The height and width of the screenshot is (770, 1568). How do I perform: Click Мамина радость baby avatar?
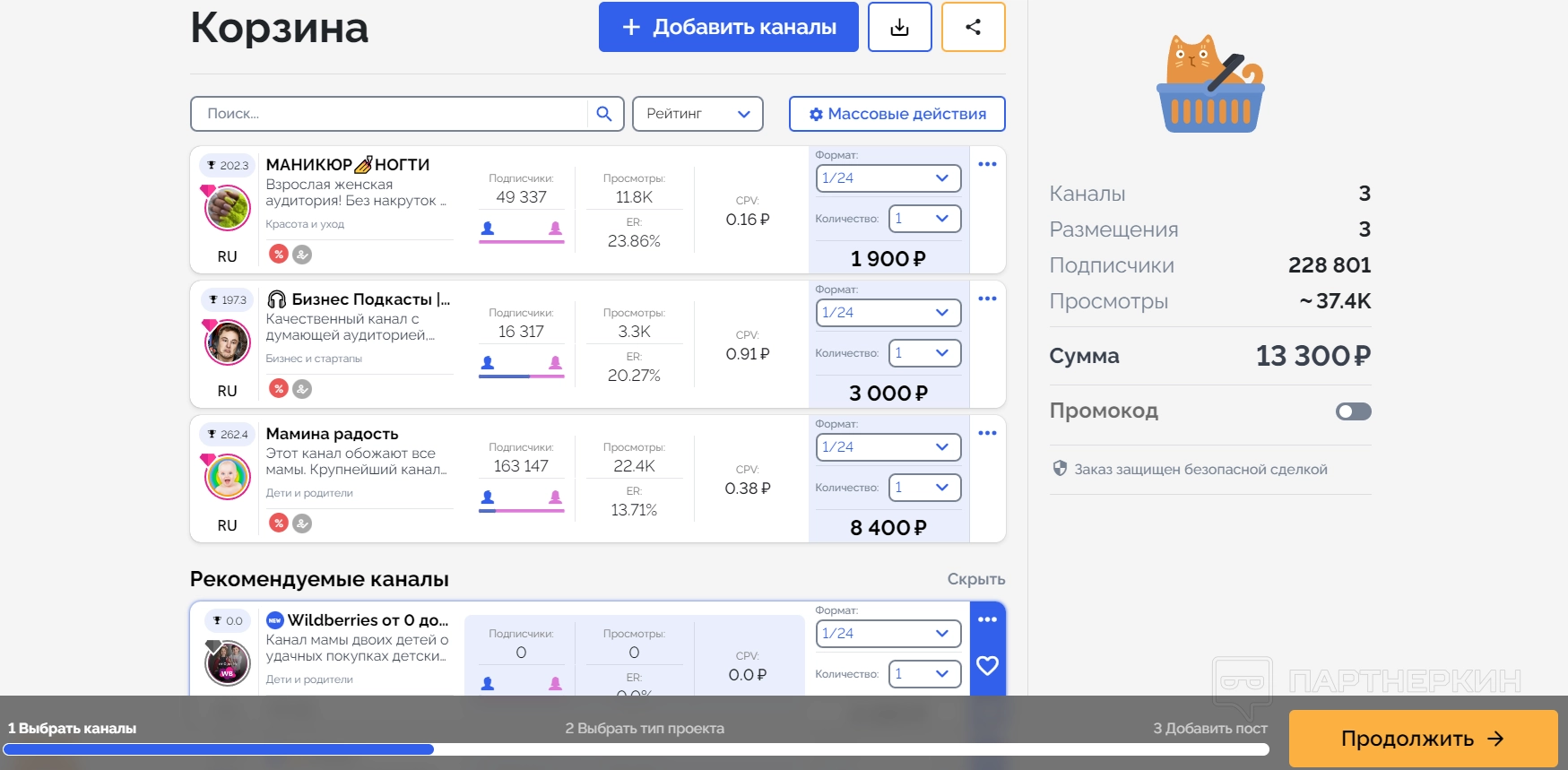pos(228,477)
